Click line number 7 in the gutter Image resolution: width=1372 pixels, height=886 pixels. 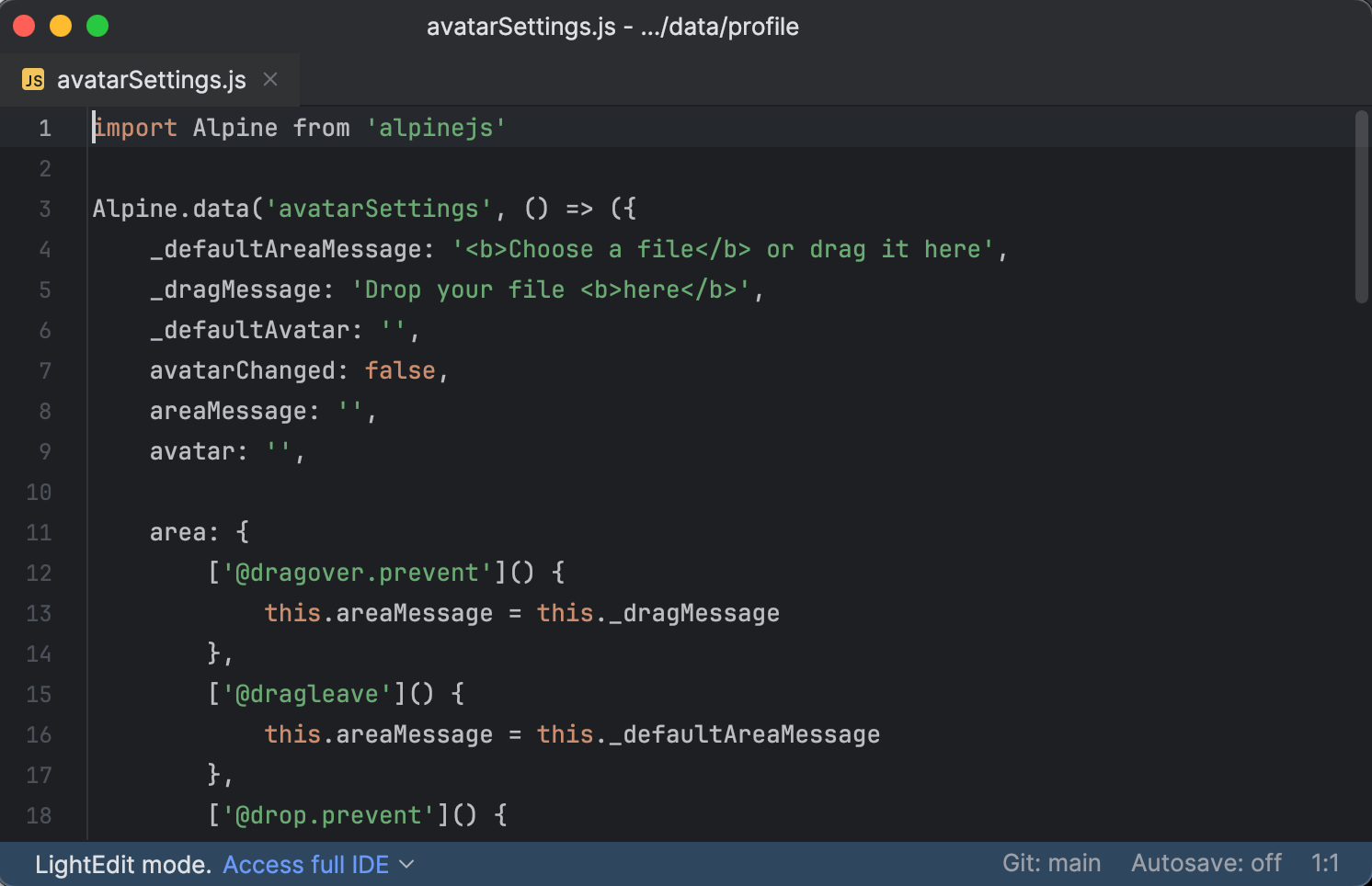(x=44, y=370)
